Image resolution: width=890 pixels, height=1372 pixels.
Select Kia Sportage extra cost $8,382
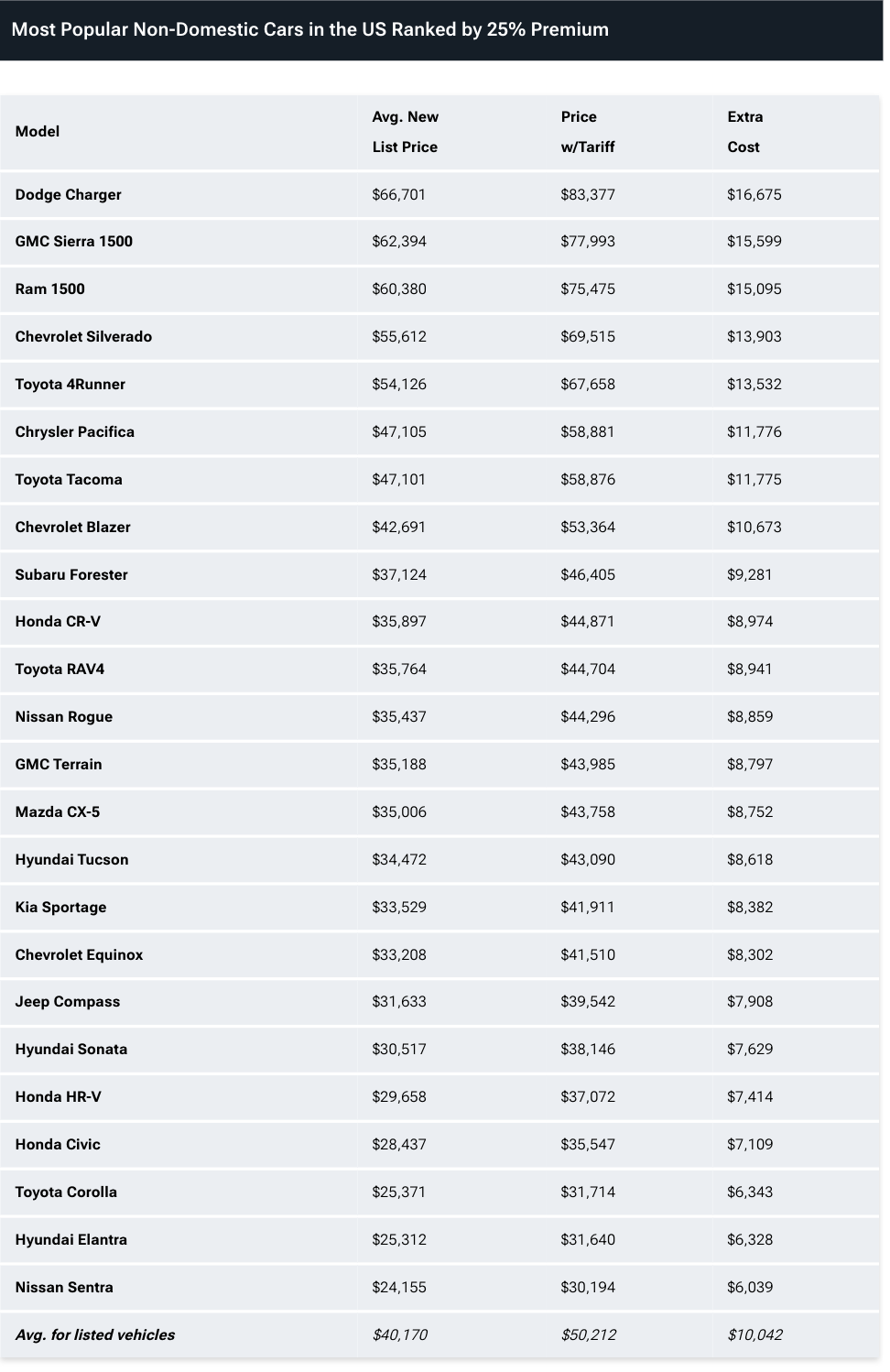tap(750, 907)
